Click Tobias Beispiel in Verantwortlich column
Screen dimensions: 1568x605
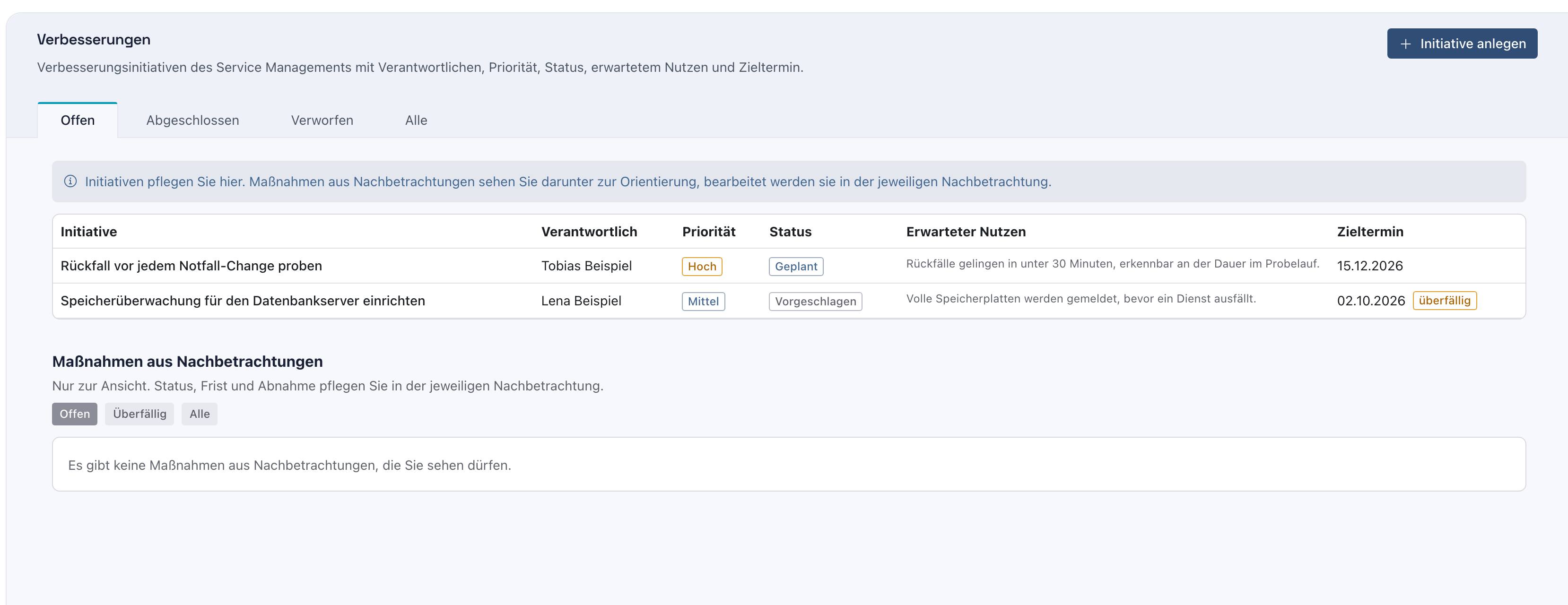pos(586,266)
